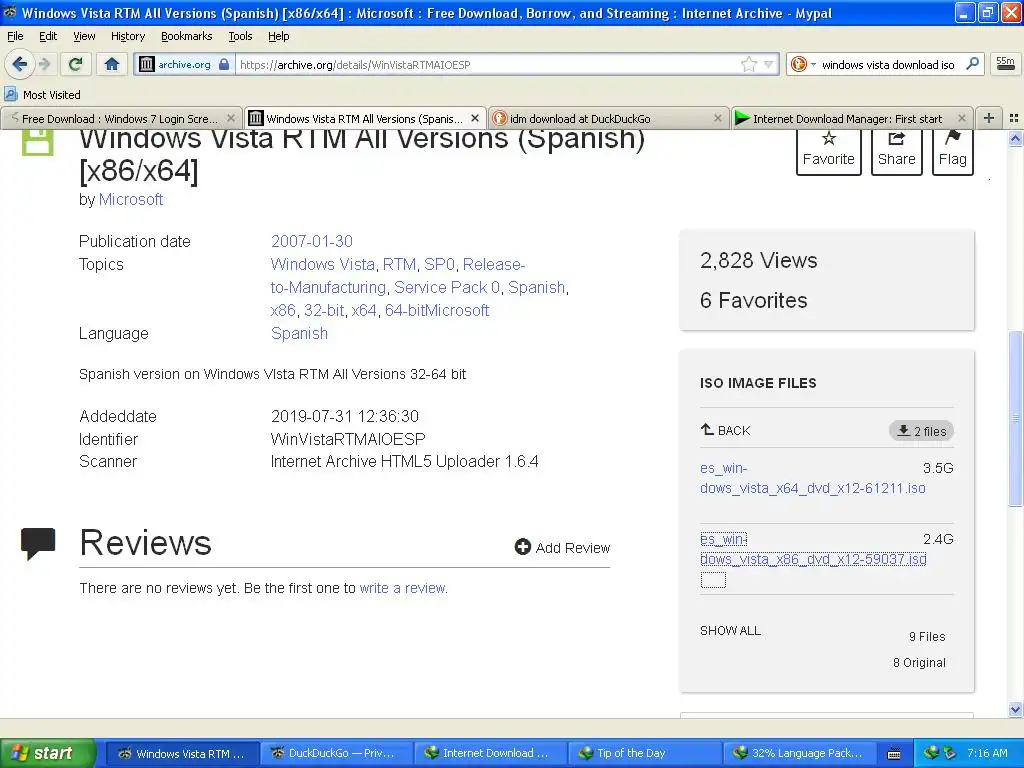Click the Share button
The image size is (1024, 768).
click(896, 152)
